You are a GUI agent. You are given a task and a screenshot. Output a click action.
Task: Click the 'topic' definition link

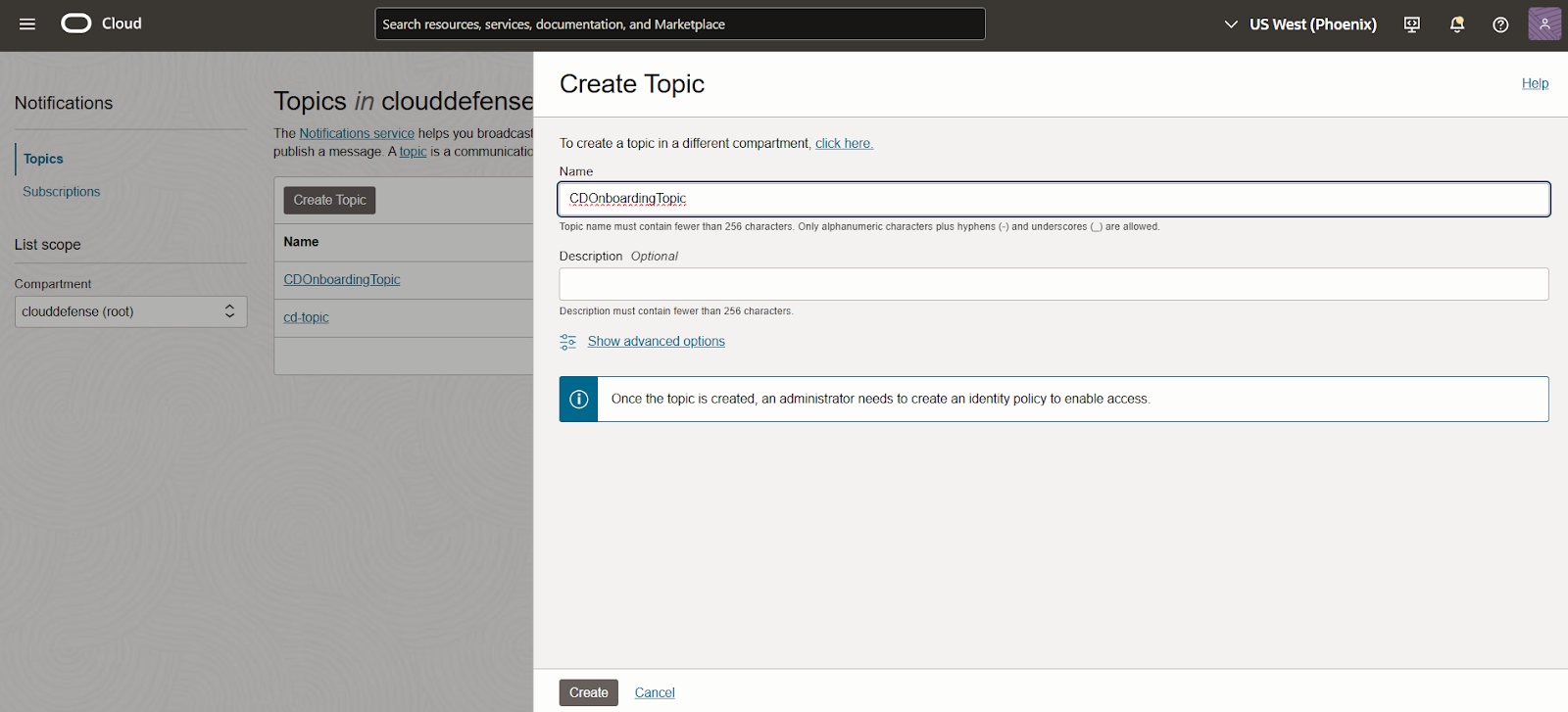(x=413, y=152)
